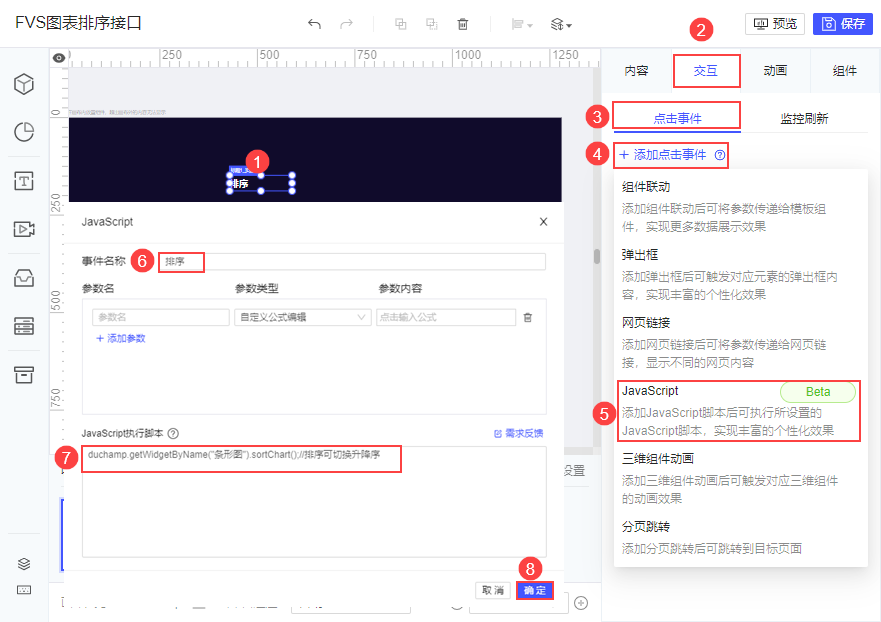
Task: Click inside the JavaScript script text area
Action: 314,501
